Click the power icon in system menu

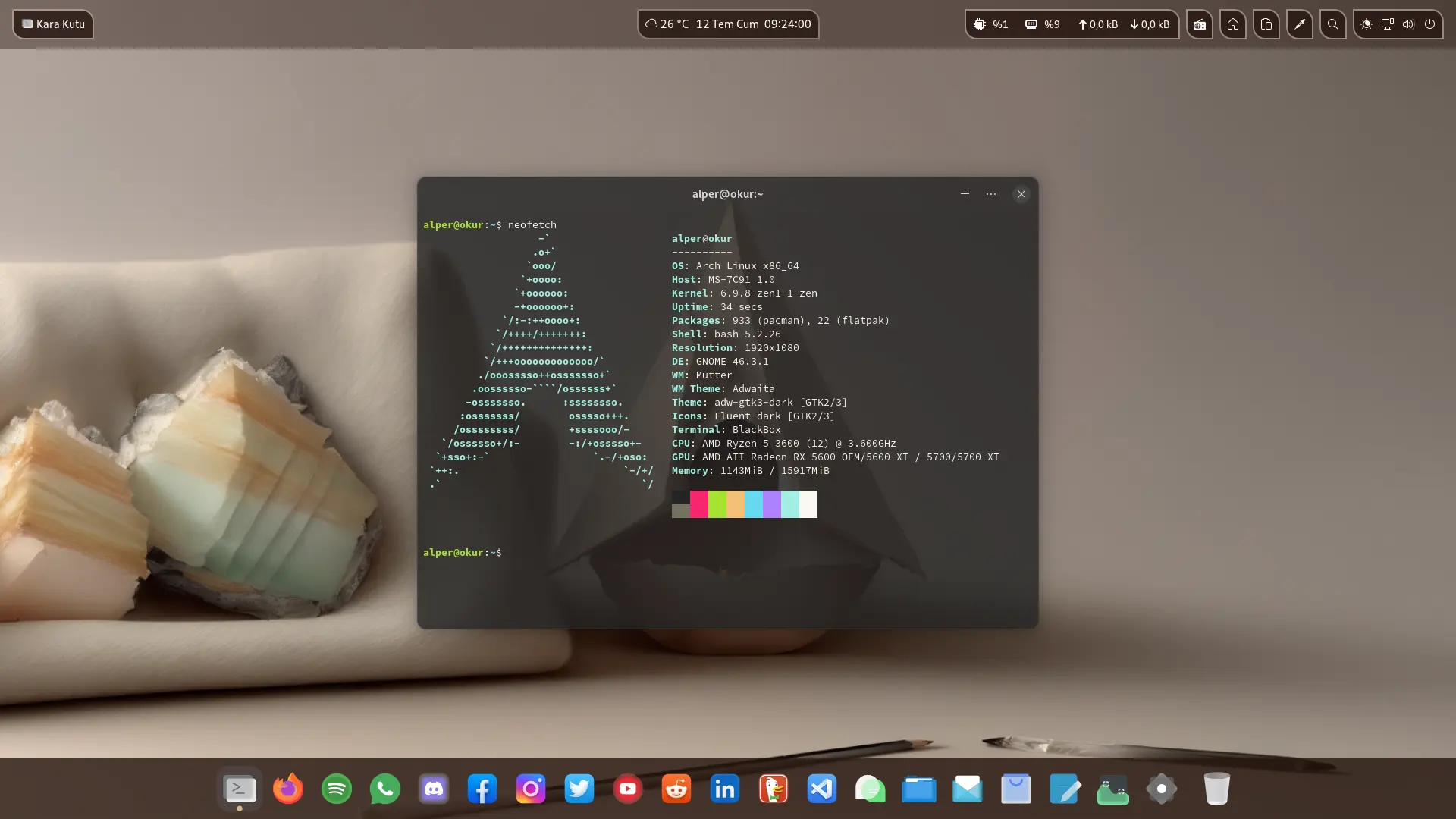(1429, 24)
